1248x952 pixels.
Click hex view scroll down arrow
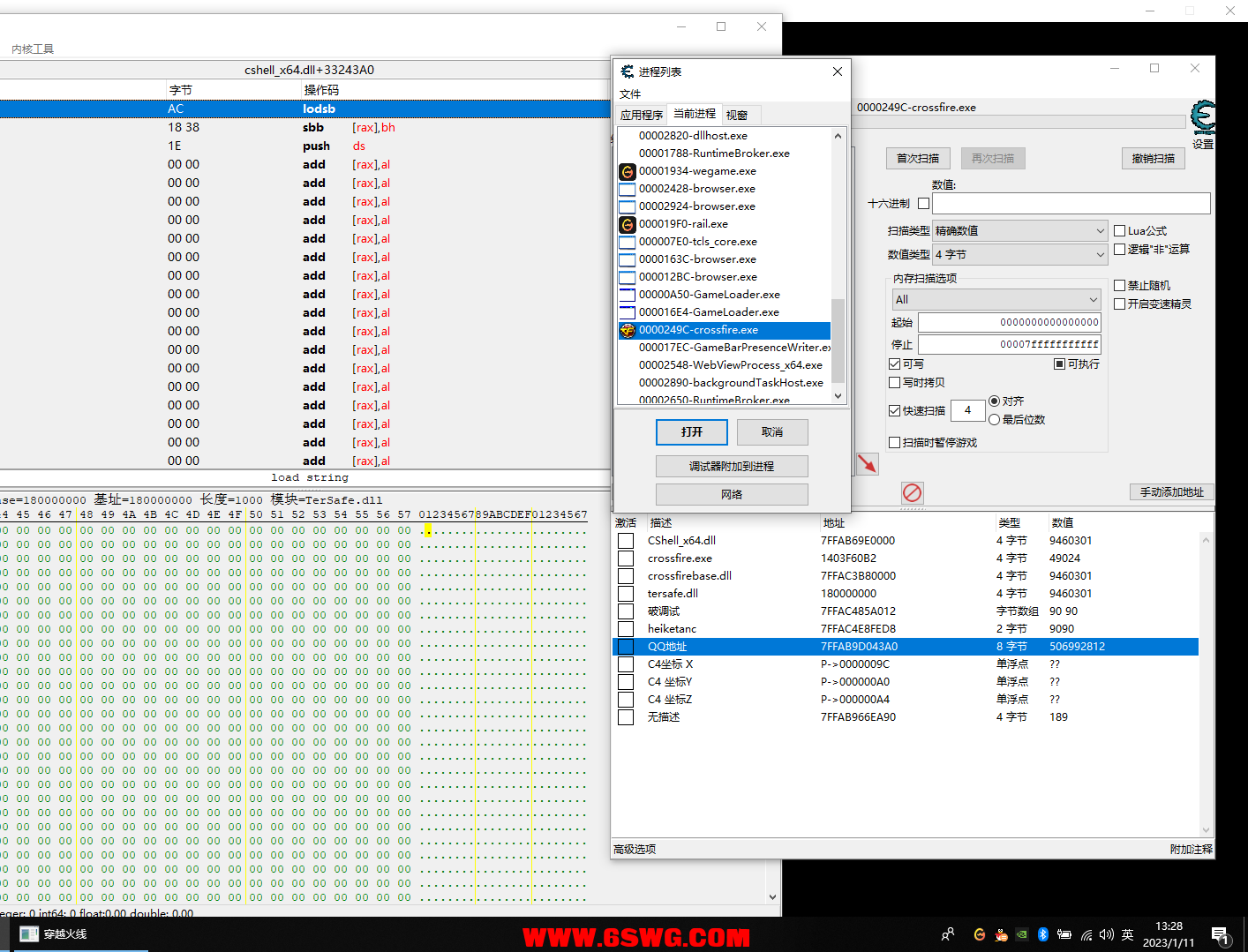click(x=773, y=897)
